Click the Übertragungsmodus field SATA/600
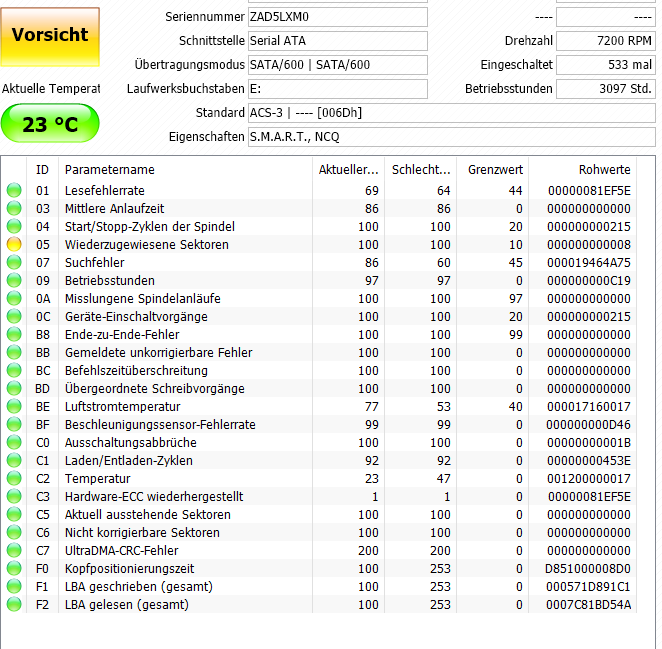Viewport: 662px width, 649px height. [x=338, y=65]
